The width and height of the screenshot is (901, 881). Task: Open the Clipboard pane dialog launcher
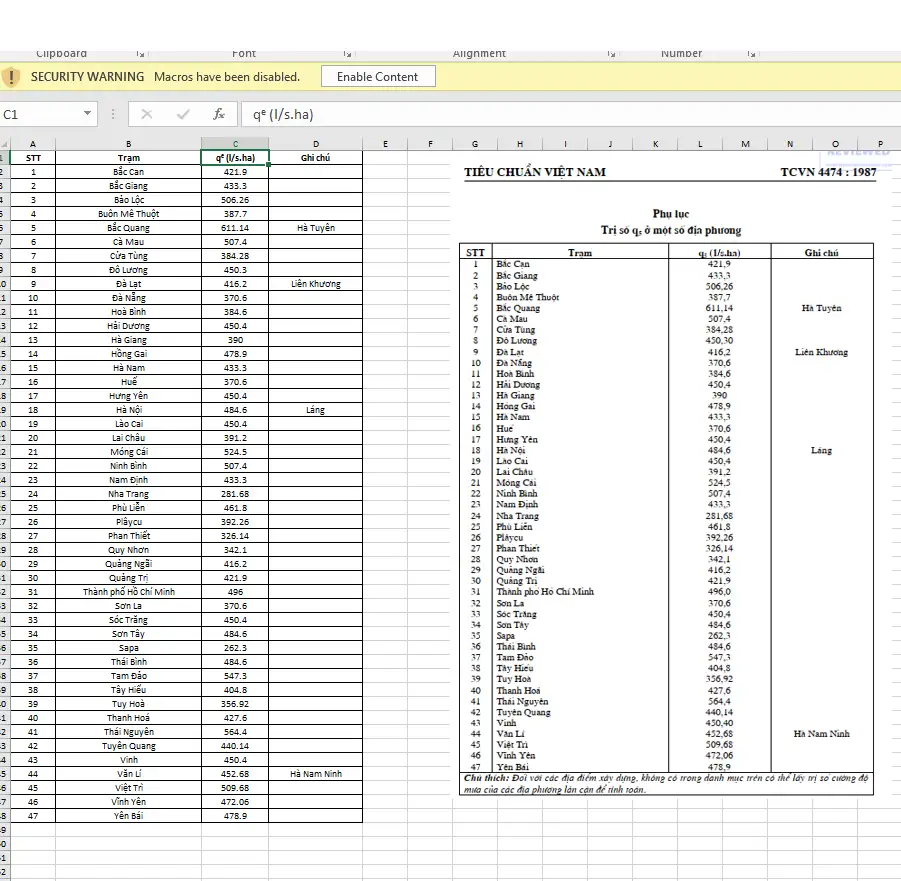coord(140,54)
